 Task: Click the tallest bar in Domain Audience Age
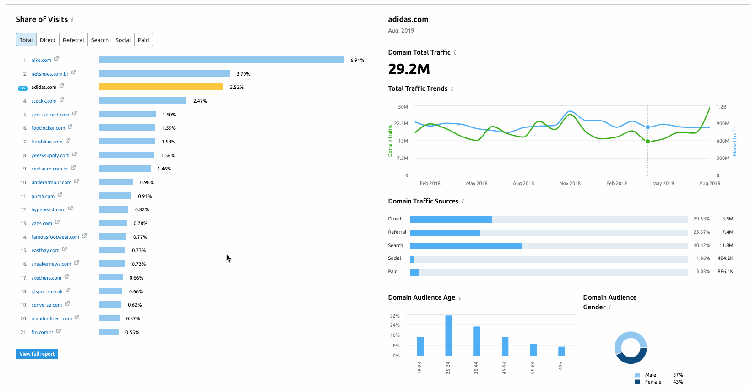coord(449,335)
